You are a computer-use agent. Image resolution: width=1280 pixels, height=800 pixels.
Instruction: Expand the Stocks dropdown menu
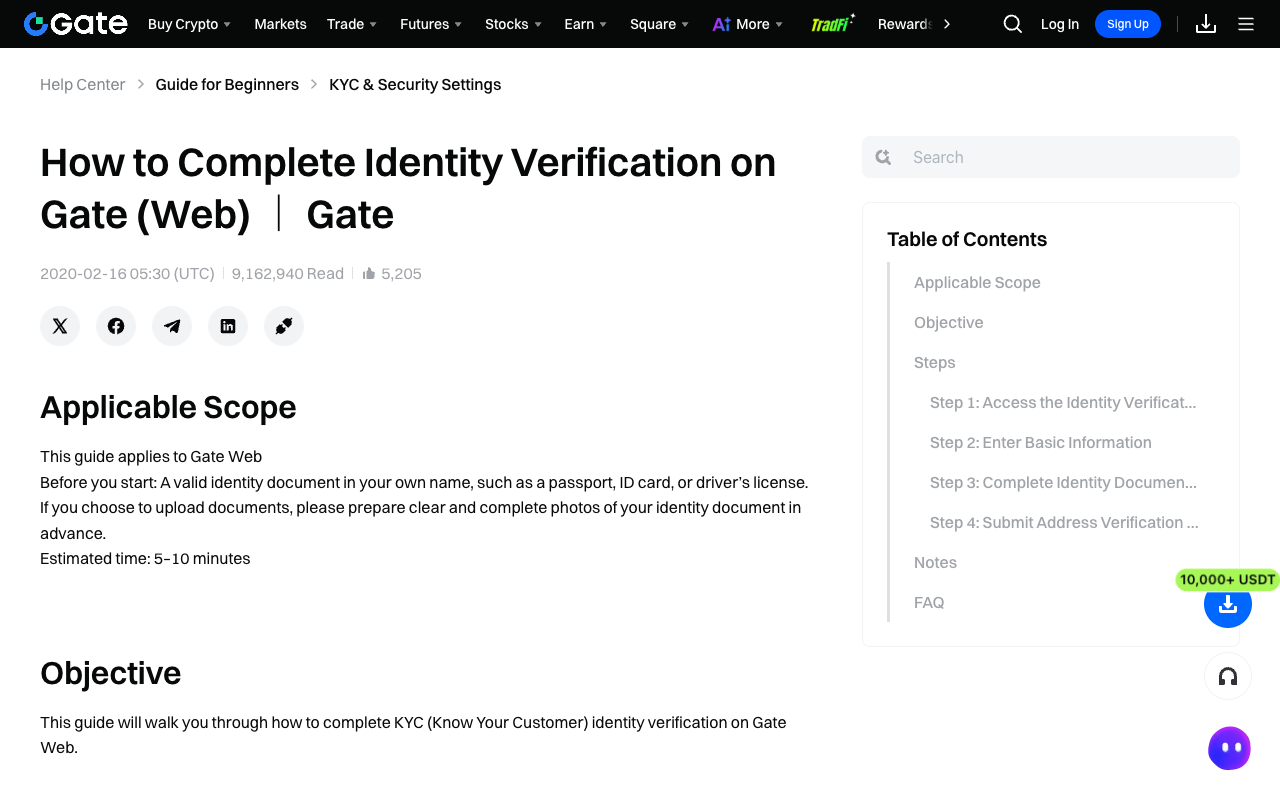[x=514, y=24]
